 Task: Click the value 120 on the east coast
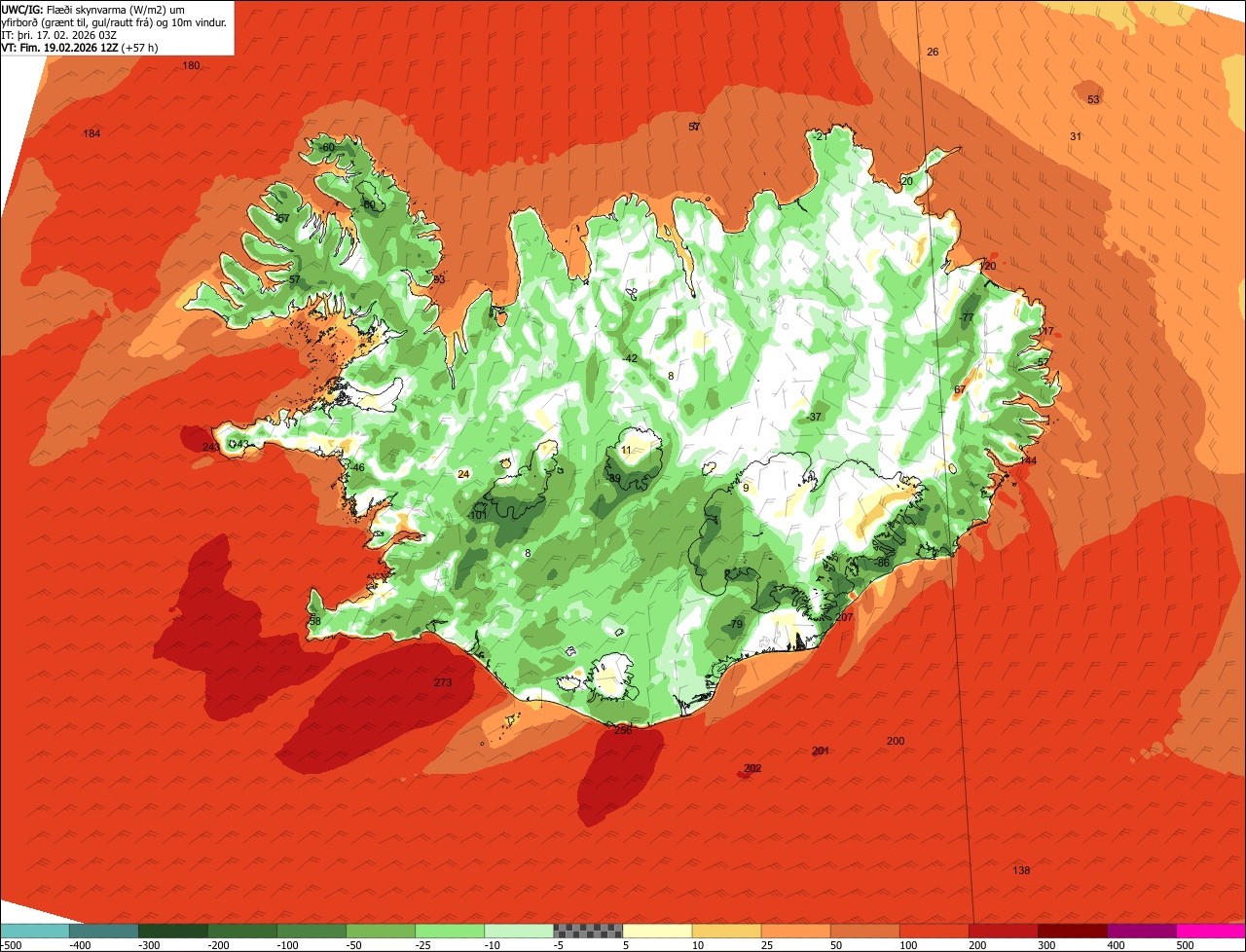[x=988, y=266]
